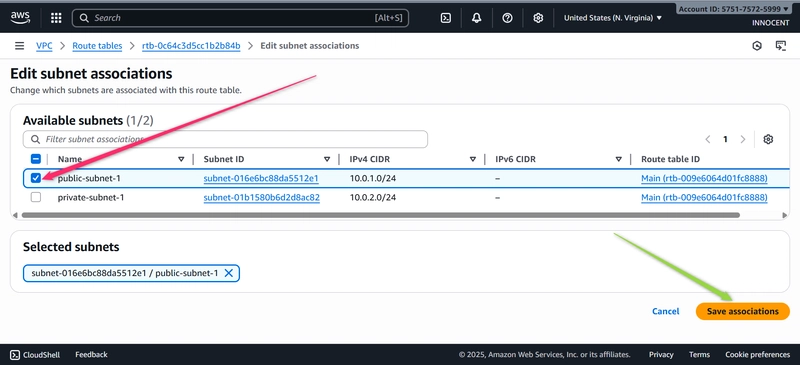Sort by IPv4 CIDR column arrow
The image size is (800, 365).
pos(472,159)
